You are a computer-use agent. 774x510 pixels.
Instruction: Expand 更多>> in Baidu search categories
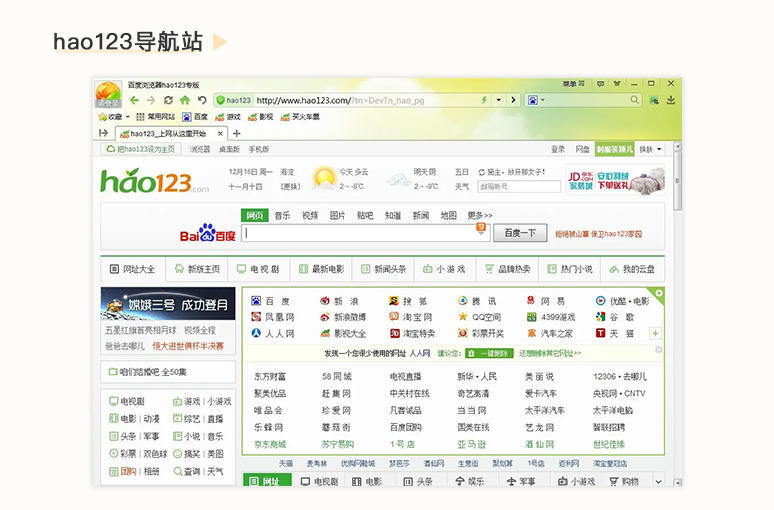tap(479, 215)
